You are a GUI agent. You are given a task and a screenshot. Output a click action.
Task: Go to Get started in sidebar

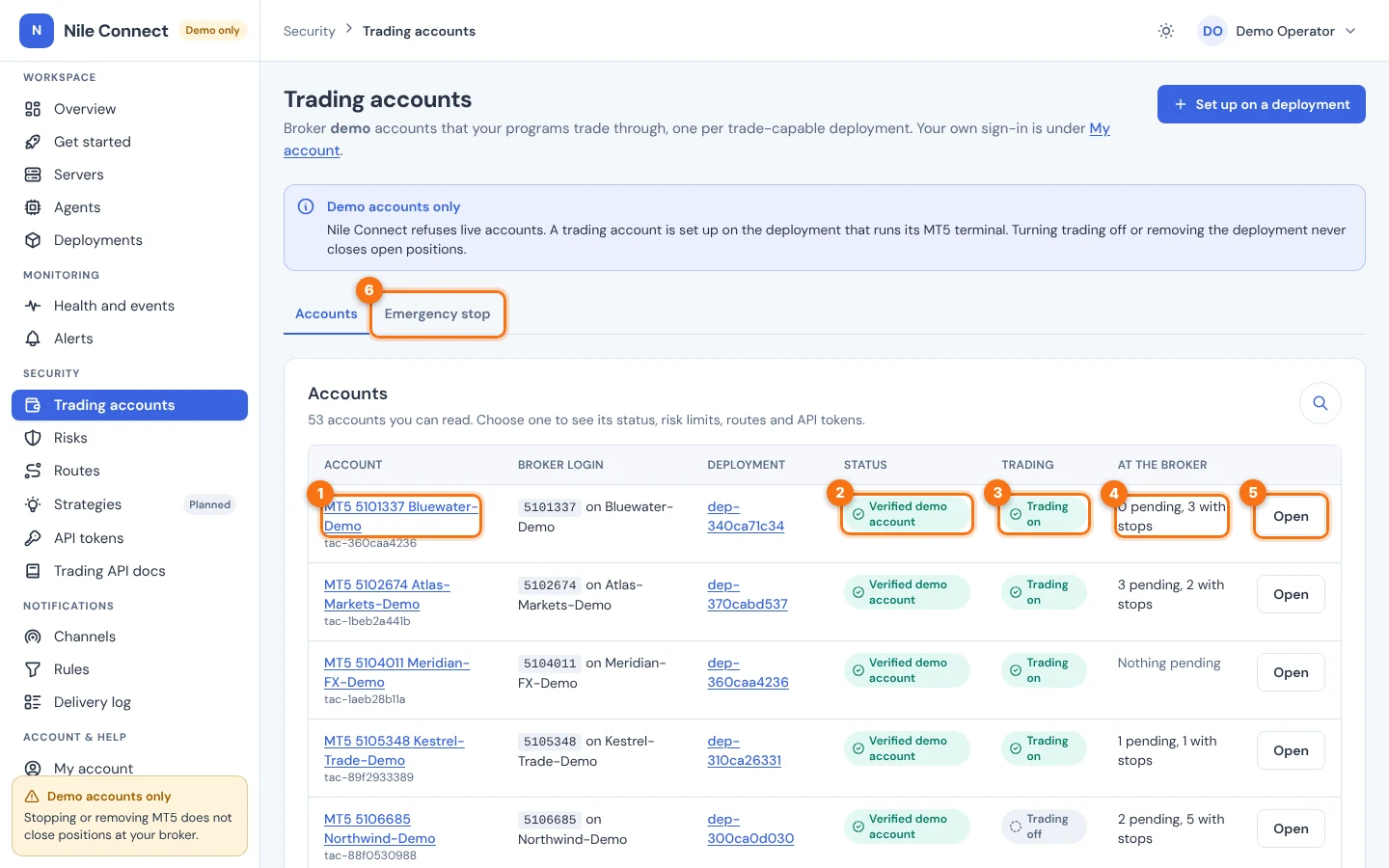pos(129,142)
